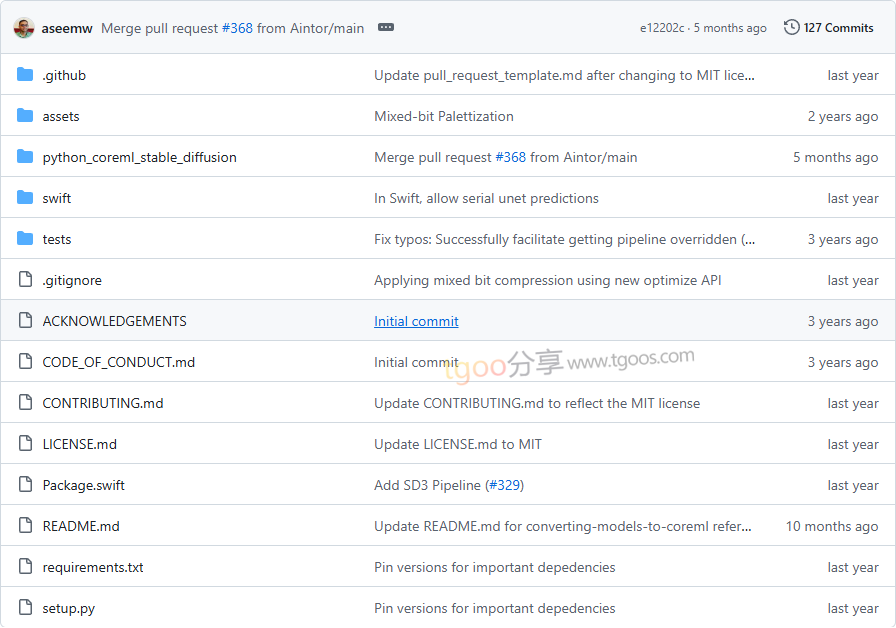Open issue #329 link in Package.swift row

coord(504,485)
